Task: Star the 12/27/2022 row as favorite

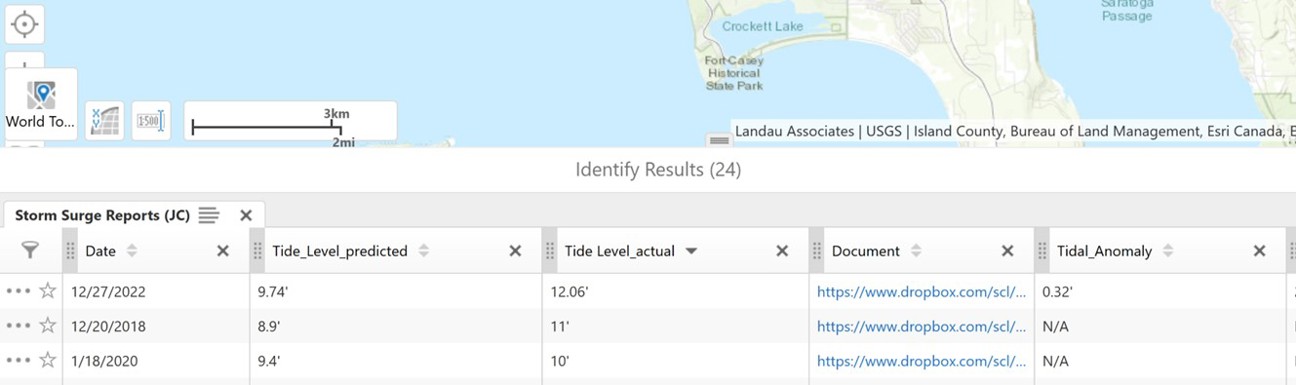Action: (x=47, y=291)
